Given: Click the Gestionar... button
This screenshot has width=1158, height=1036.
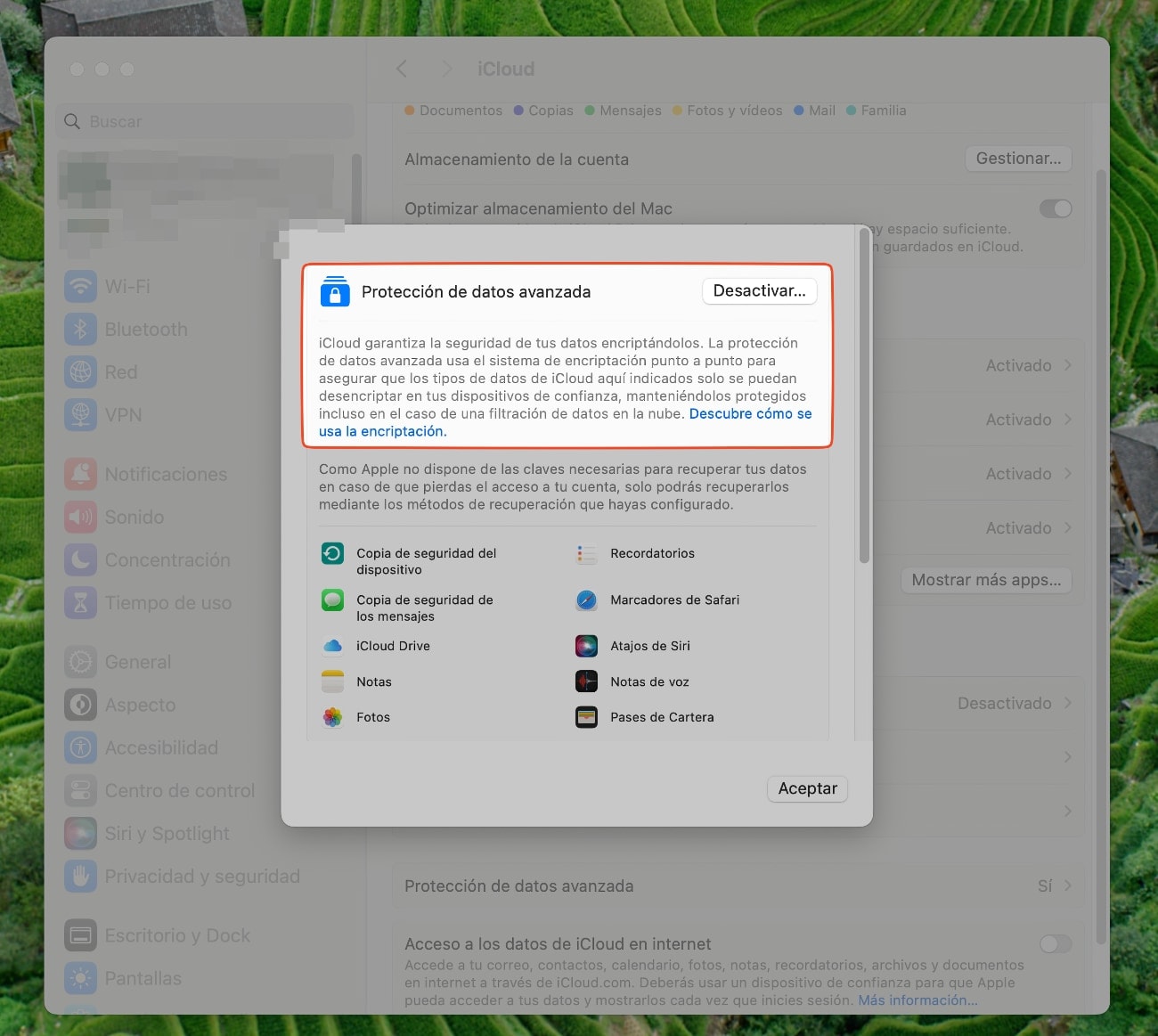Looking at the screenshot, I should coord(1019,159).
